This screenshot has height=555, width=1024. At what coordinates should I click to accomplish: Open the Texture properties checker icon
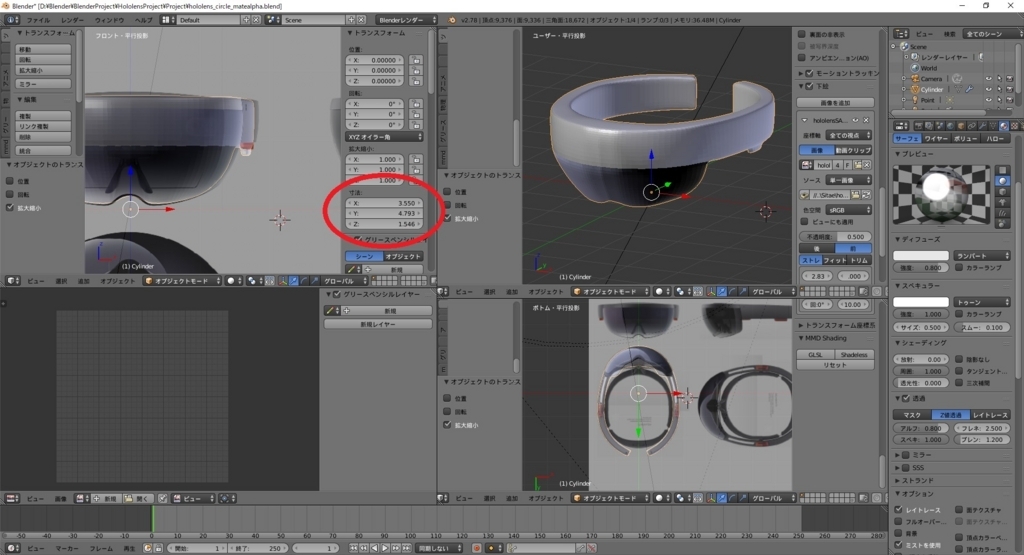1014,126
